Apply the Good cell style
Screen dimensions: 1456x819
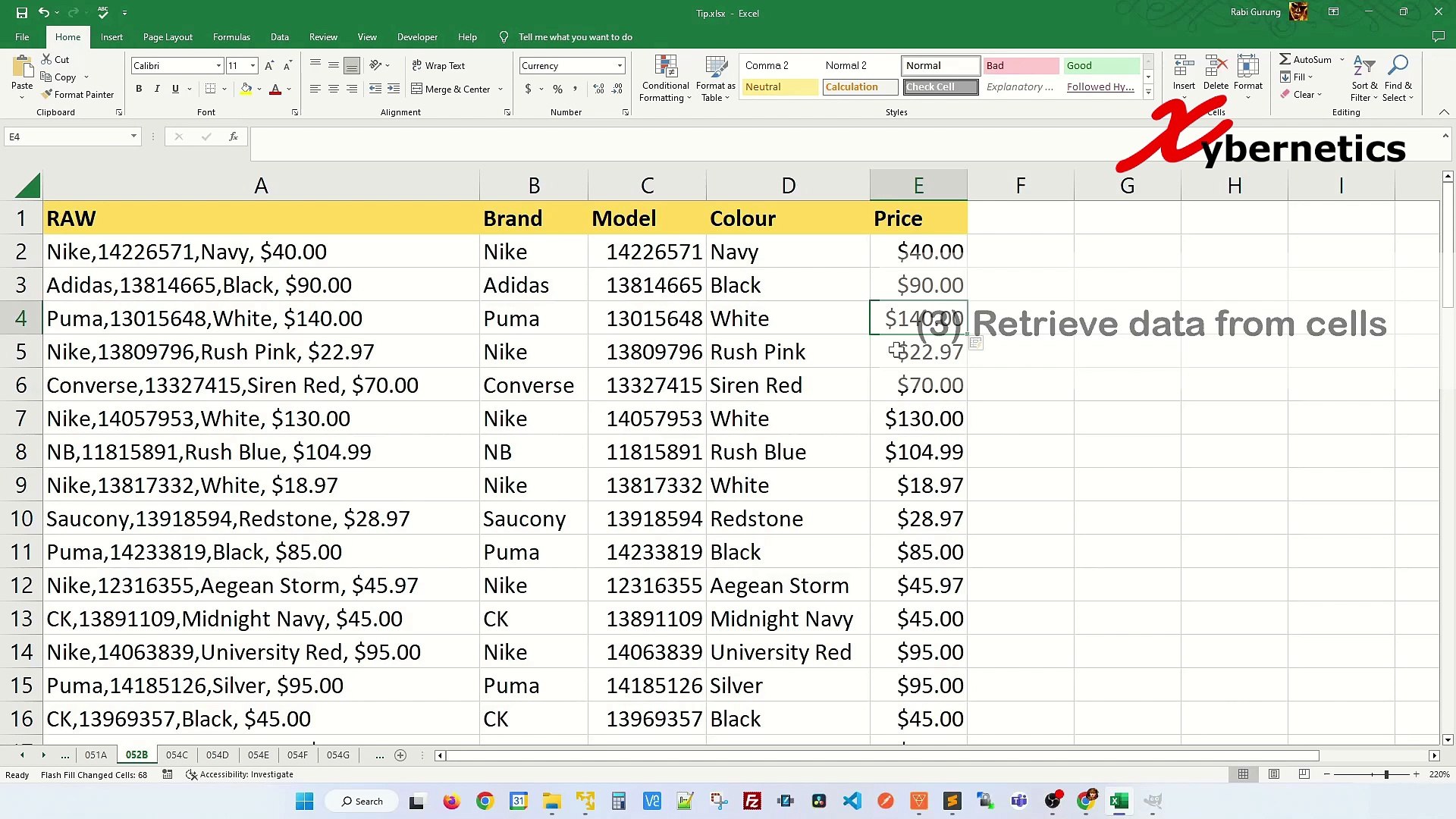(x=1100, y=66)
